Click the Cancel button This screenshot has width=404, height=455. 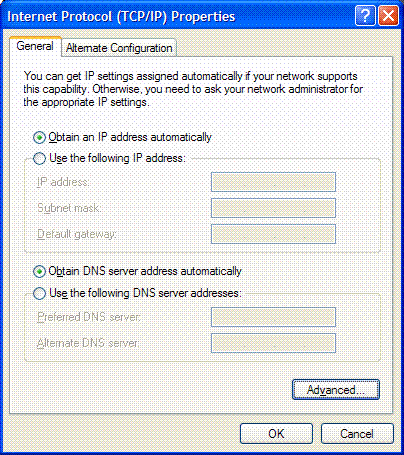(x=357, y=434)
